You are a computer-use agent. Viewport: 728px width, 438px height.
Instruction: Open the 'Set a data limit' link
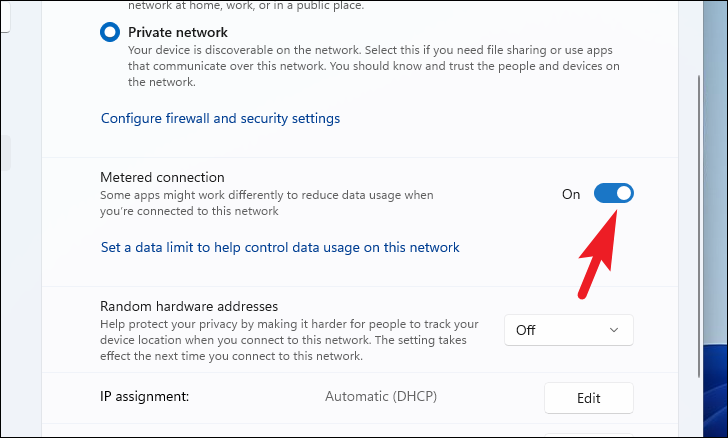[x=280, y=247]
